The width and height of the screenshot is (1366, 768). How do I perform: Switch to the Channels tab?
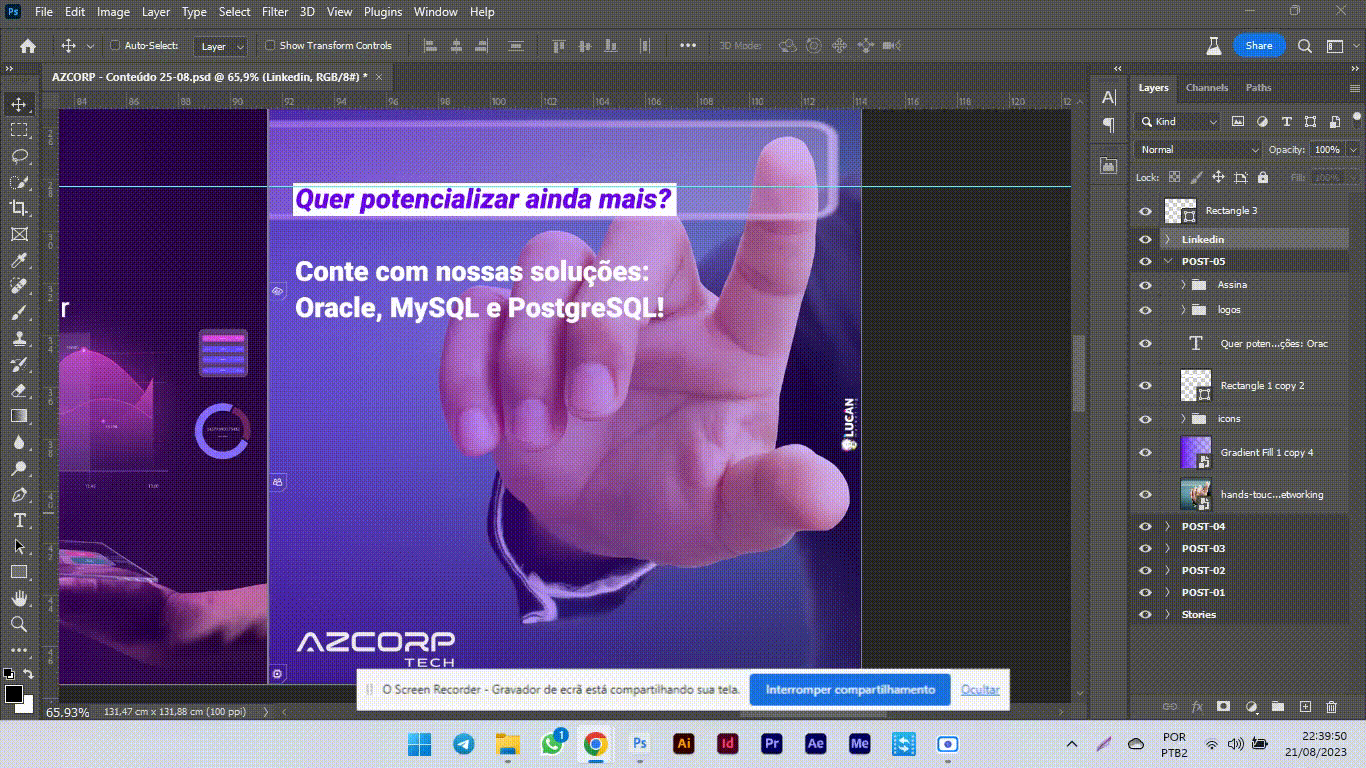coord(1206,88)
